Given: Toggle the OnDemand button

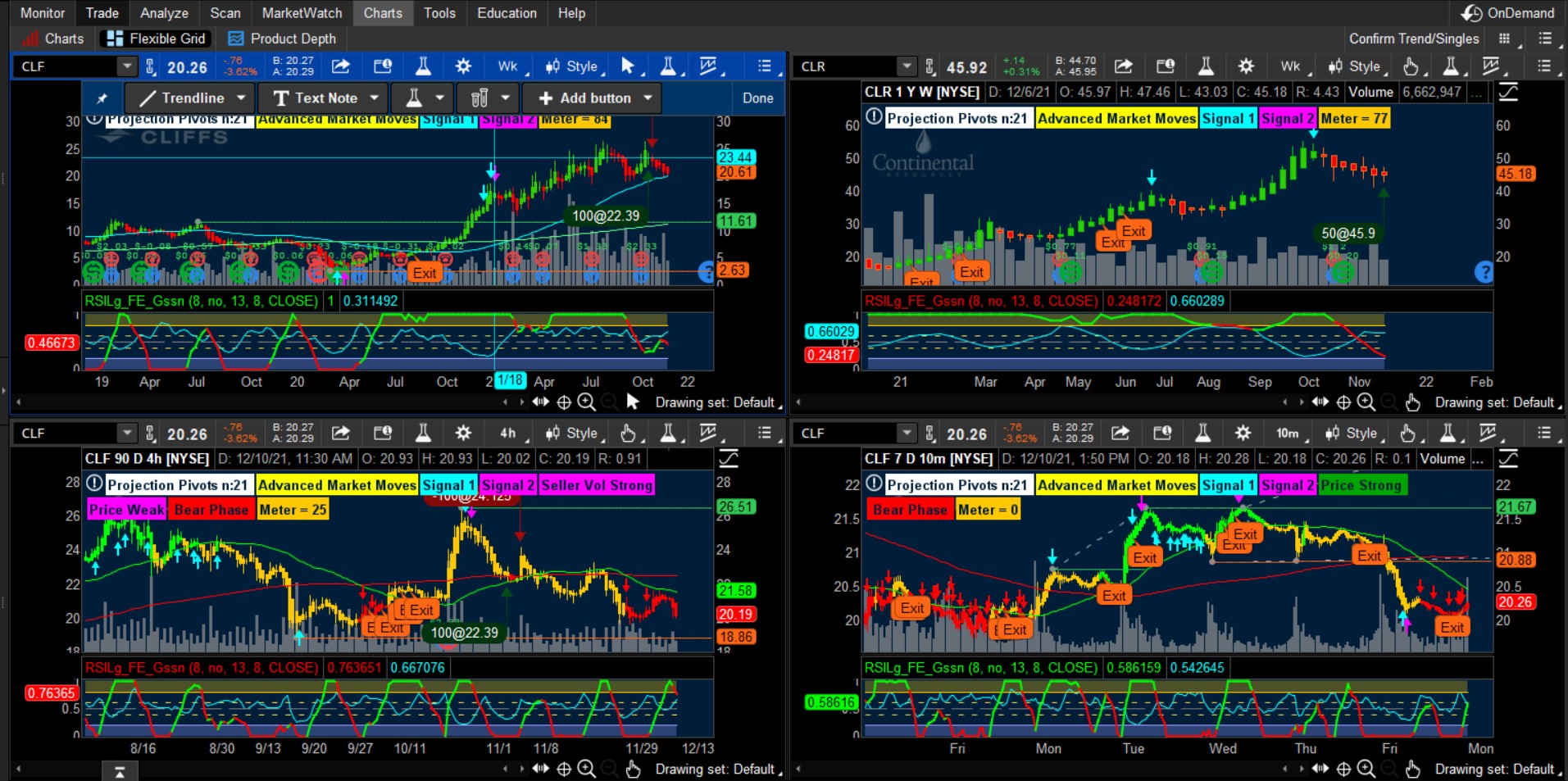Looking at the screenshot, I should [1508, 13].
